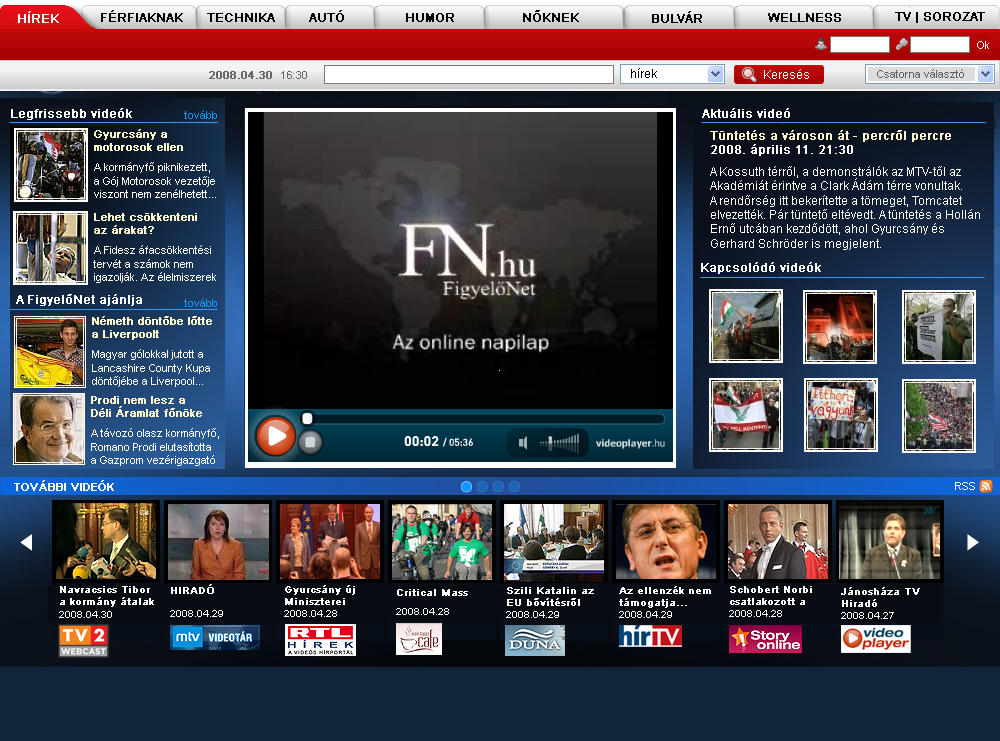The width and height of the screenshot is (1000, 741).
Task: Open the RSS feed icon
Action: coord(986,486)
